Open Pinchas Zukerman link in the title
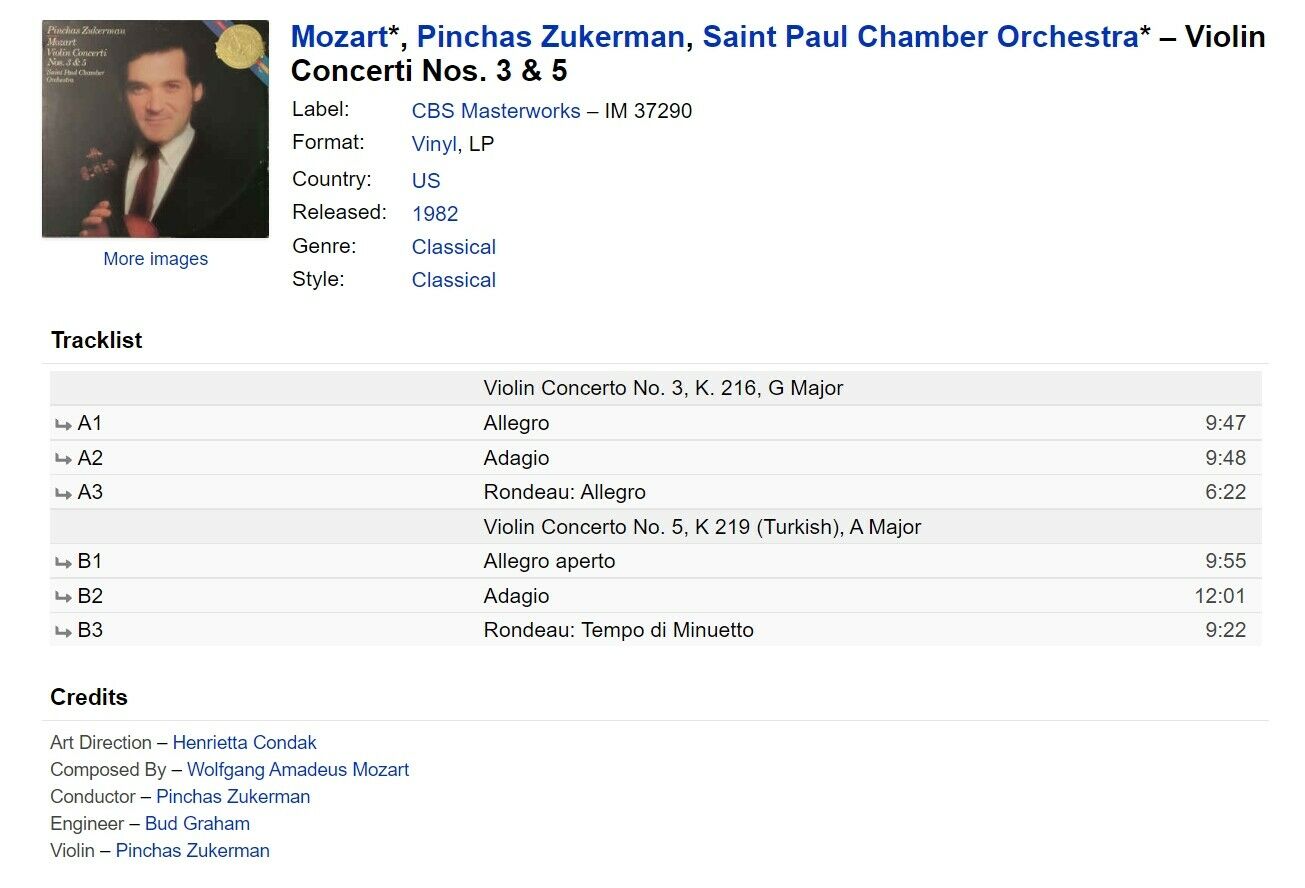Viewport: 1305px width, 888px height. [x=550, y=37]
